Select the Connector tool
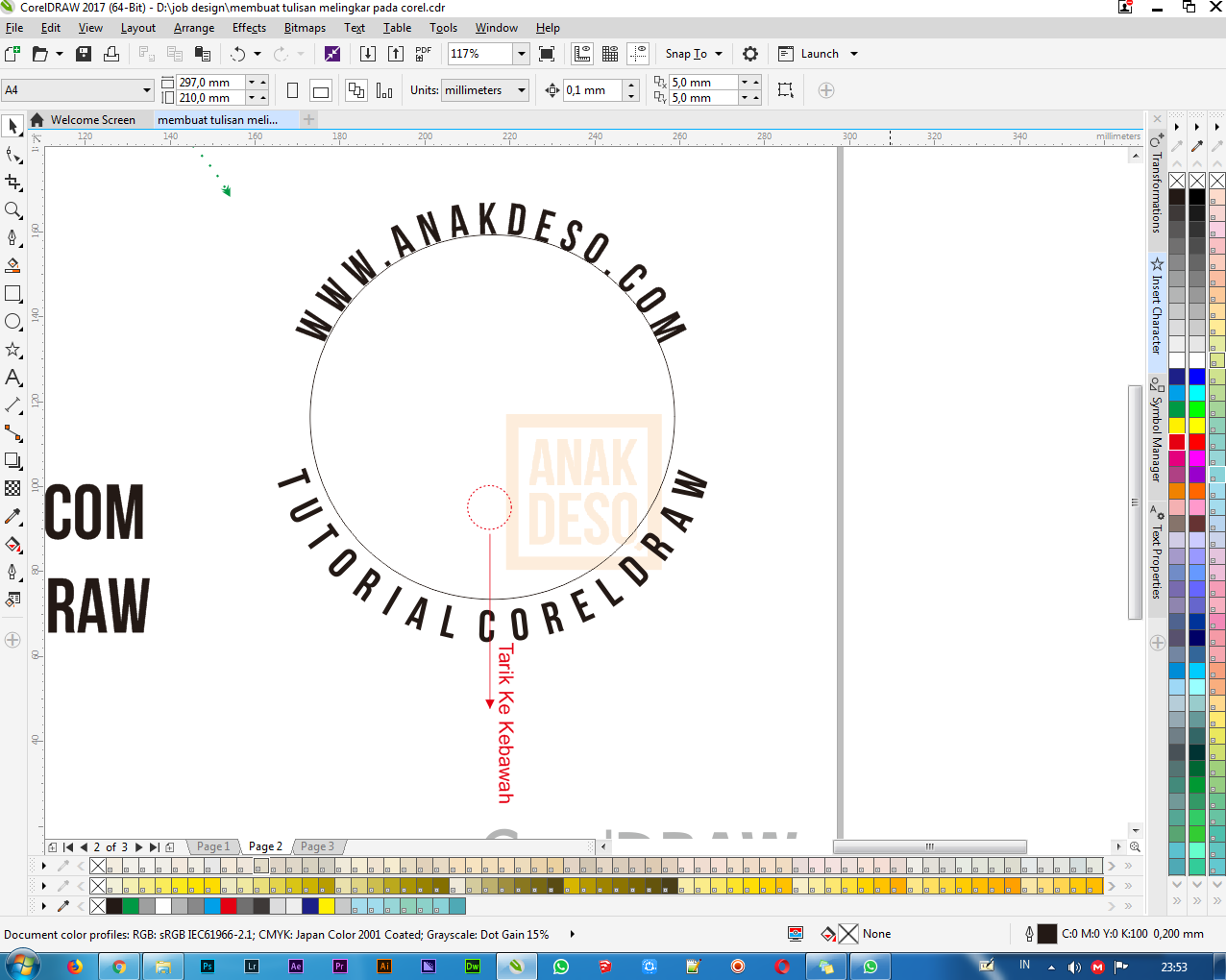Image resolution: width=1226 pixels, height=980 pixels. point(12,432)
